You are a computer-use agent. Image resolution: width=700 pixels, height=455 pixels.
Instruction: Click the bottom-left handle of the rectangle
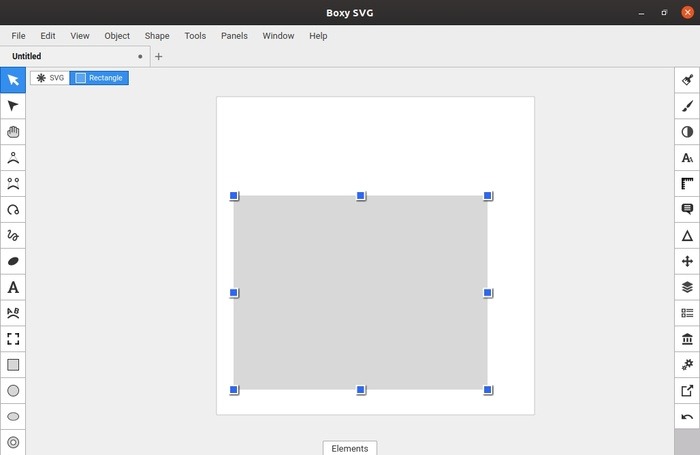tap(233, 390)
